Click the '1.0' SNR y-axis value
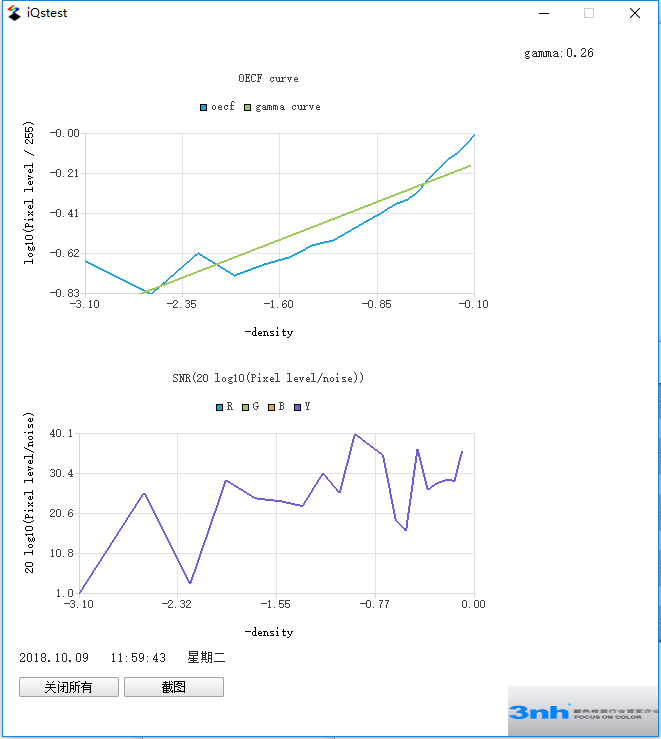The height and width of the screenshot is (739, 661). pyautogui.click(x=65, y=593)
